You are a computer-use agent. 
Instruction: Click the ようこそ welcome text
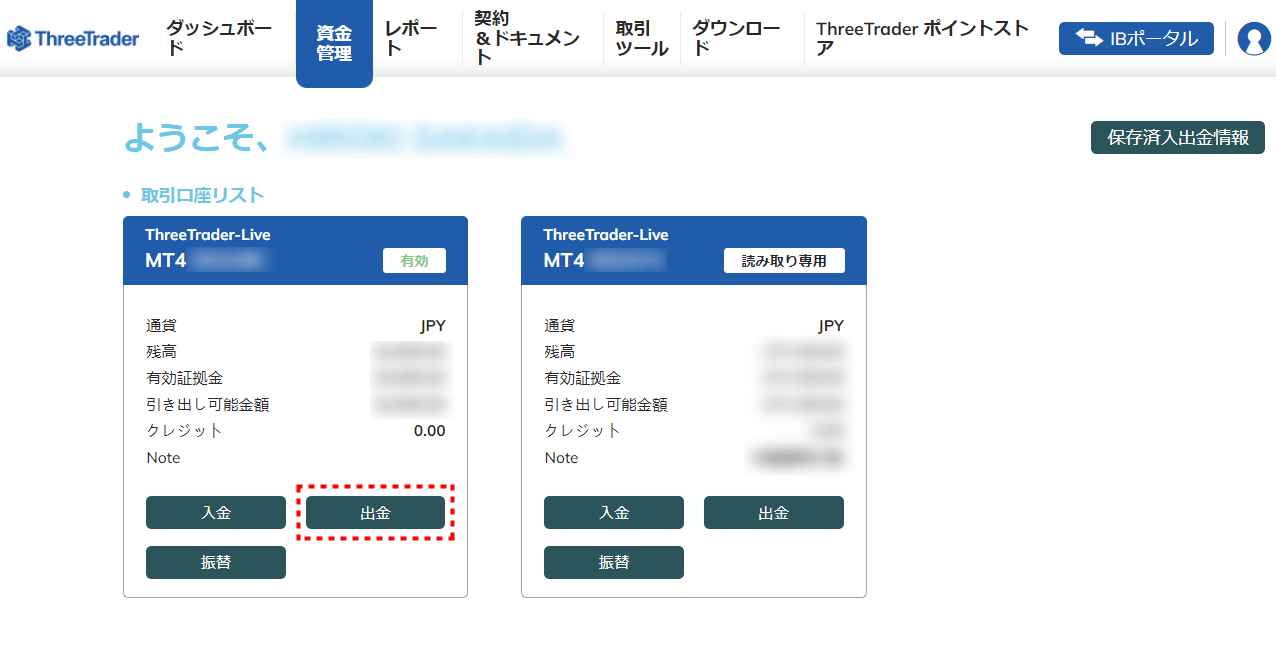(196, 138)
